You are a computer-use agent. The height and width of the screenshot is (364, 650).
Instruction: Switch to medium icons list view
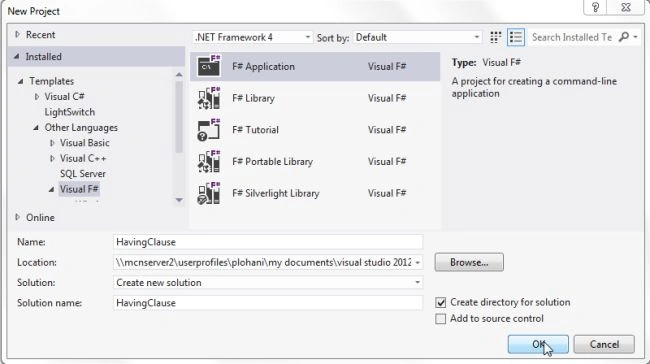(x=516, y=37)
